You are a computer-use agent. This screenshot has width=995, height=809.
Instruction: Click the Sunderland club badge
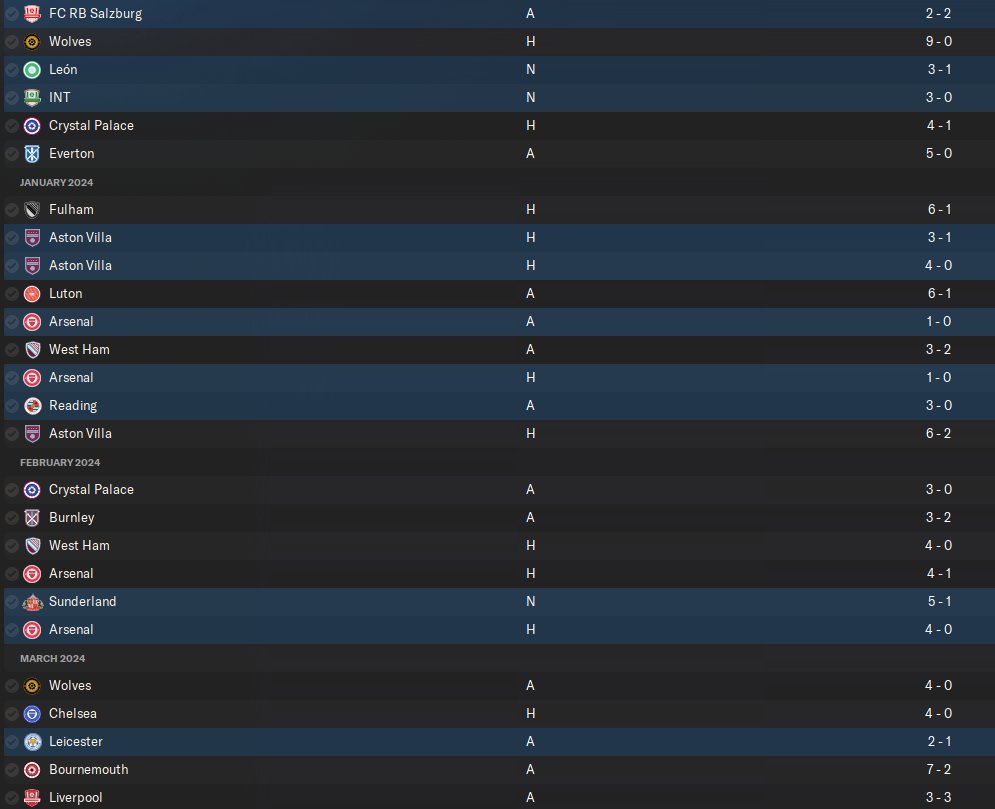point(32,602)
